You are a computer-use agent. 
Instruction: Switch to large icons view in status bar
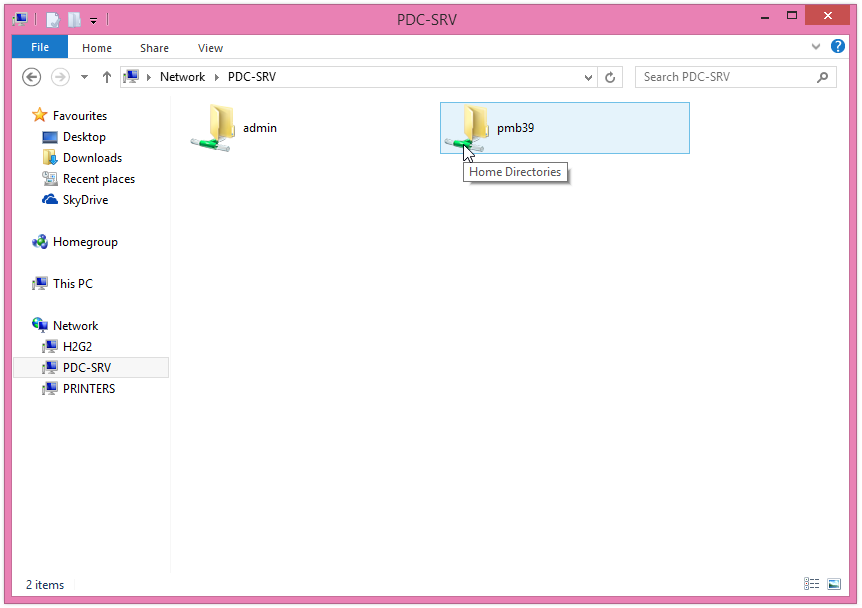834,584
